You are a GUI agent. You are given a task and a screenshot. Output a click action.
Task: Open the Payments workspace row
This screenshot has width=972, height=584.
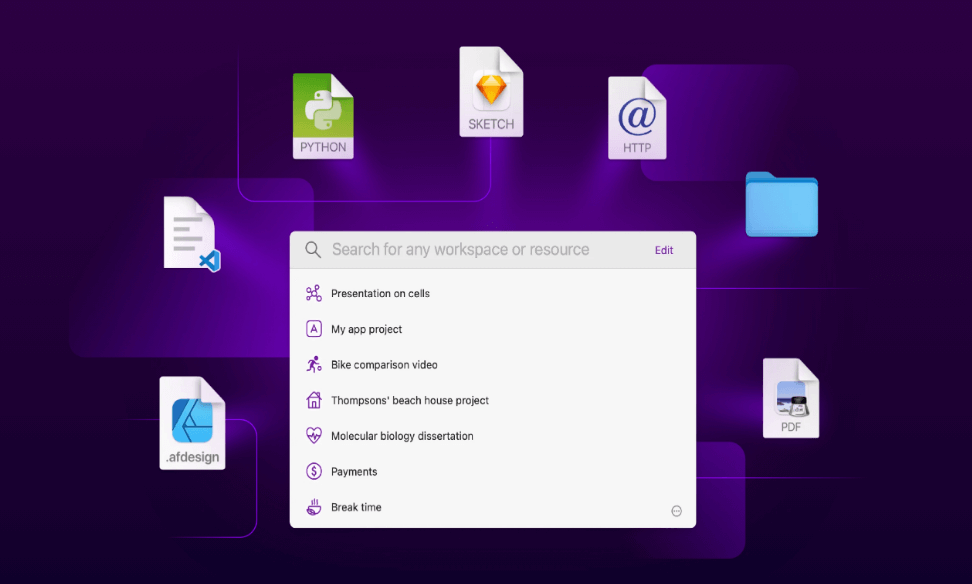pos(493,471)
